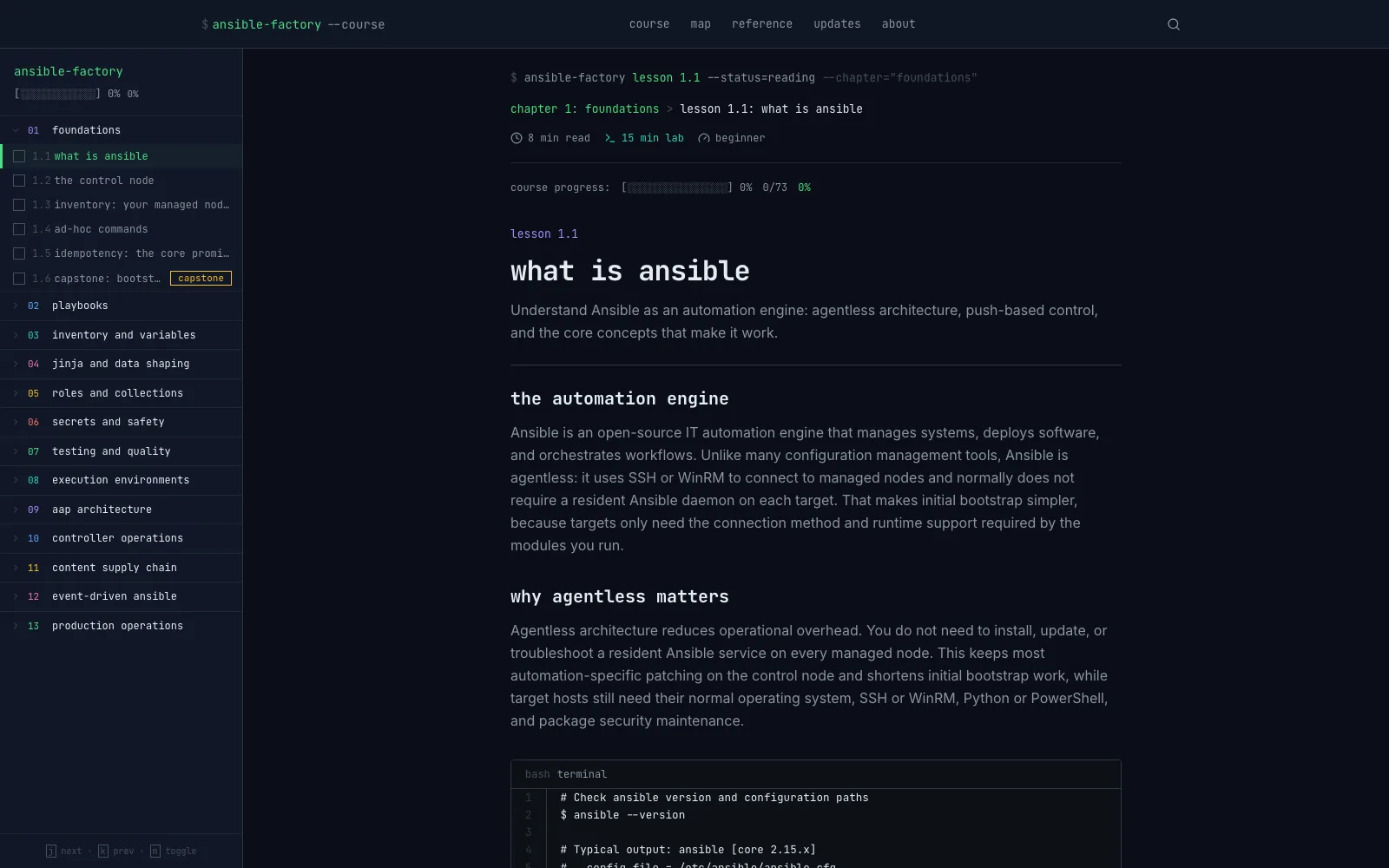Click the 0/73 lessons counter
1389x868 pixels.
(775, 187)
